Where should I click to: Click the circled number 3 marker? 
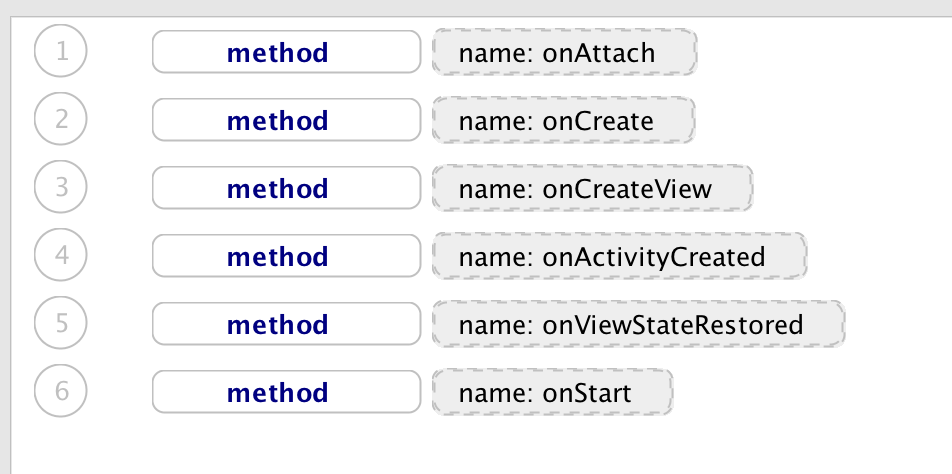point(61,187)
